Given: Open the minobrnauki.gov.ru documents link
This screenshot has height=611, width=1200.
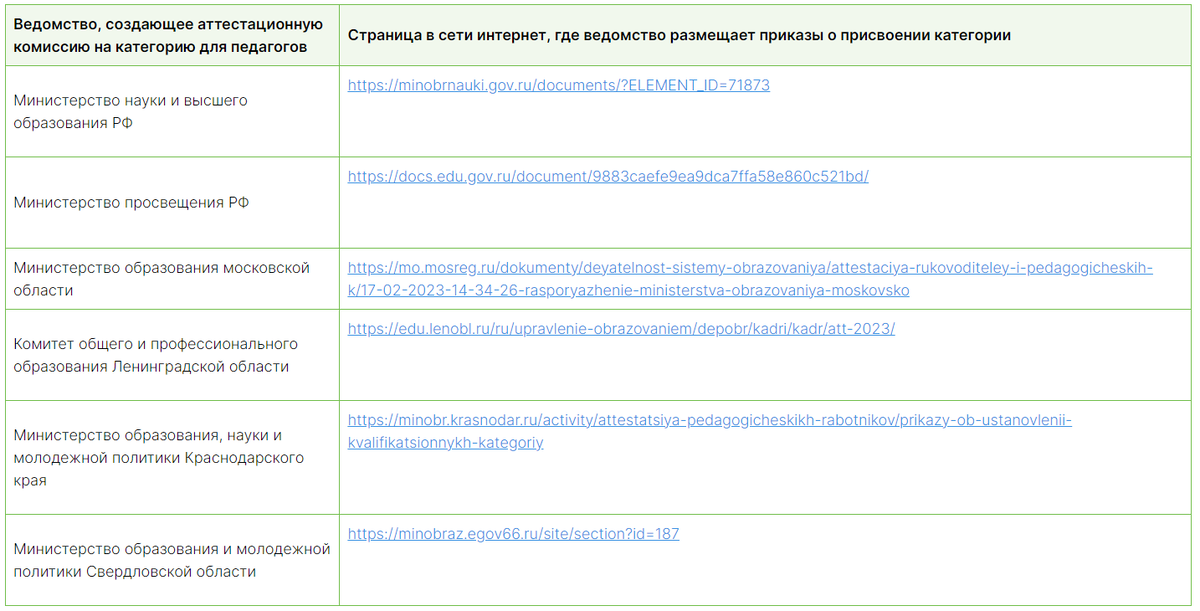Looking at the screenshot, I should click(x=559, y=86).
